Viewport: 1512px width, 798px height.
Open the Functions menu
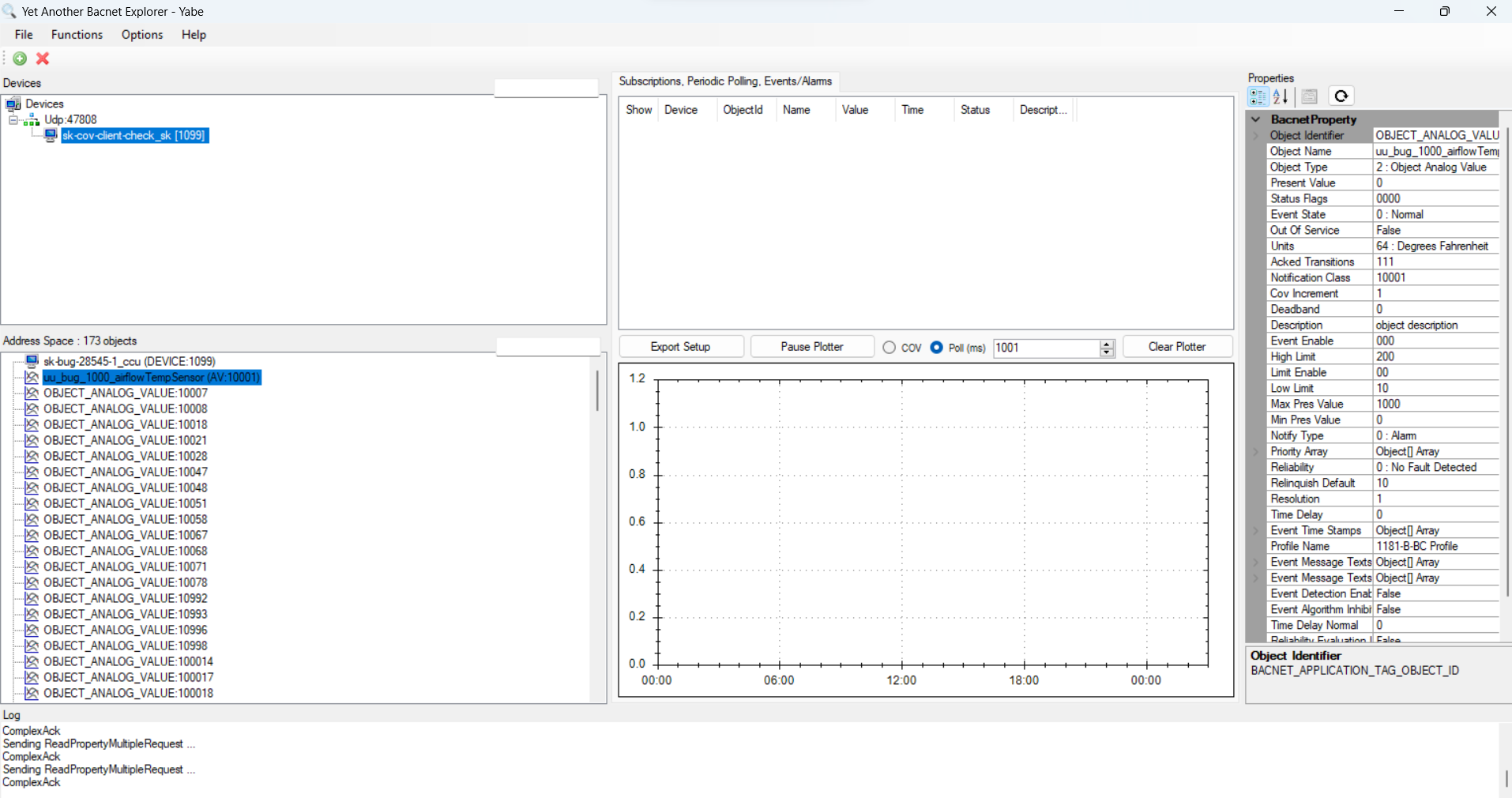(77, 35)
